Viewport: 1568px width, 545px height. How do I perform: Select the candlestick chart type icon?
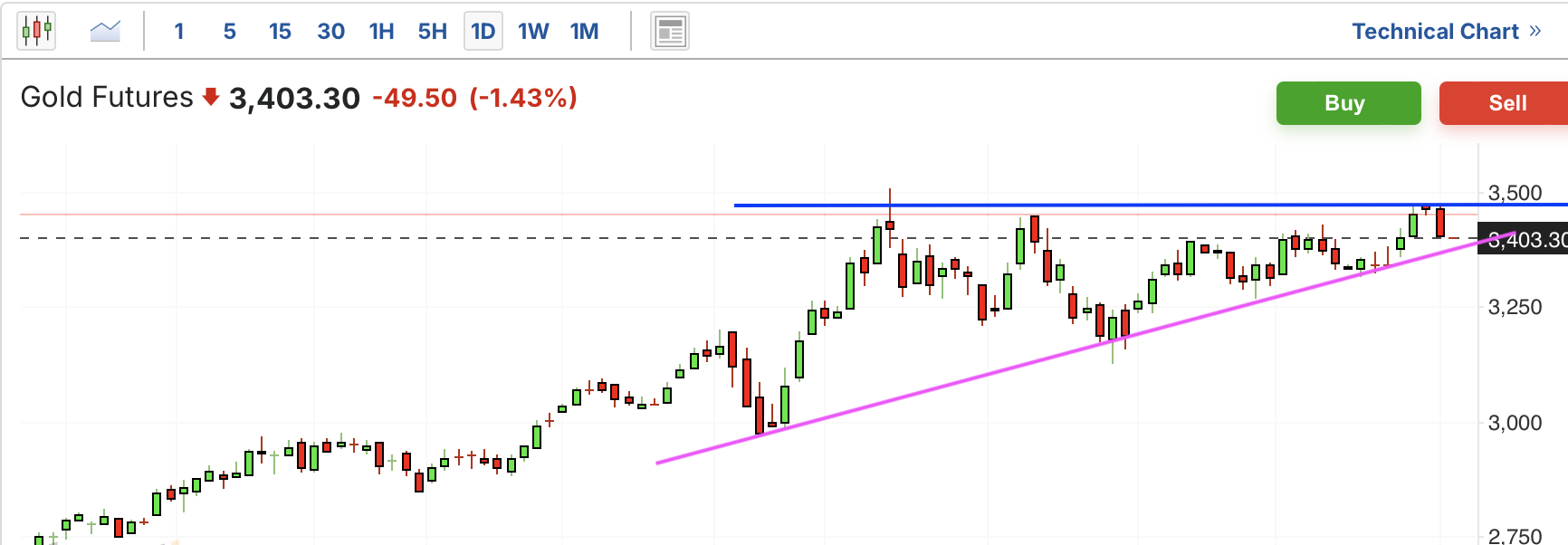point(36,31)
